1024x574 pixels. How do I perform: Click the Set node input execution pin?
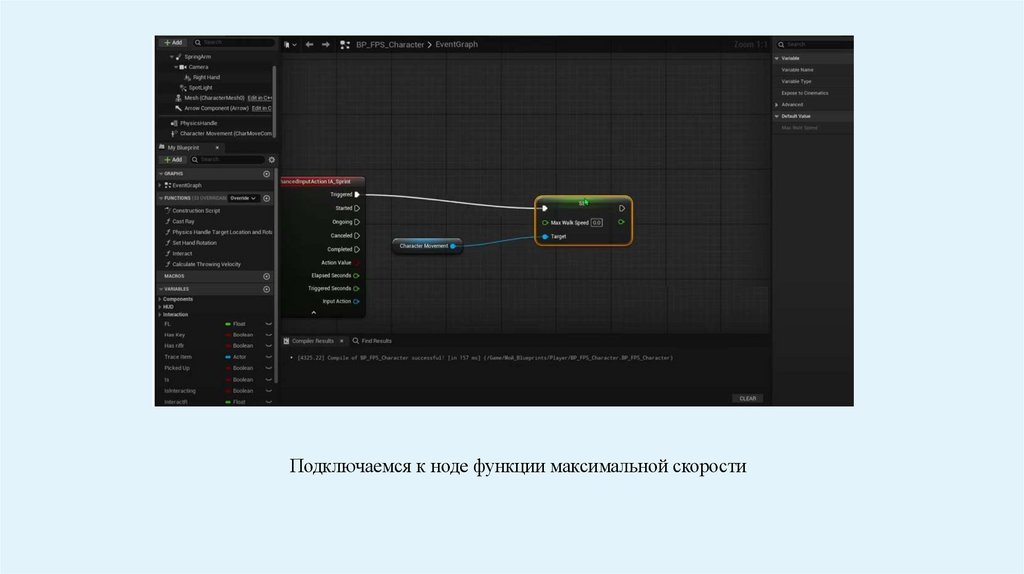coord(545,208)
